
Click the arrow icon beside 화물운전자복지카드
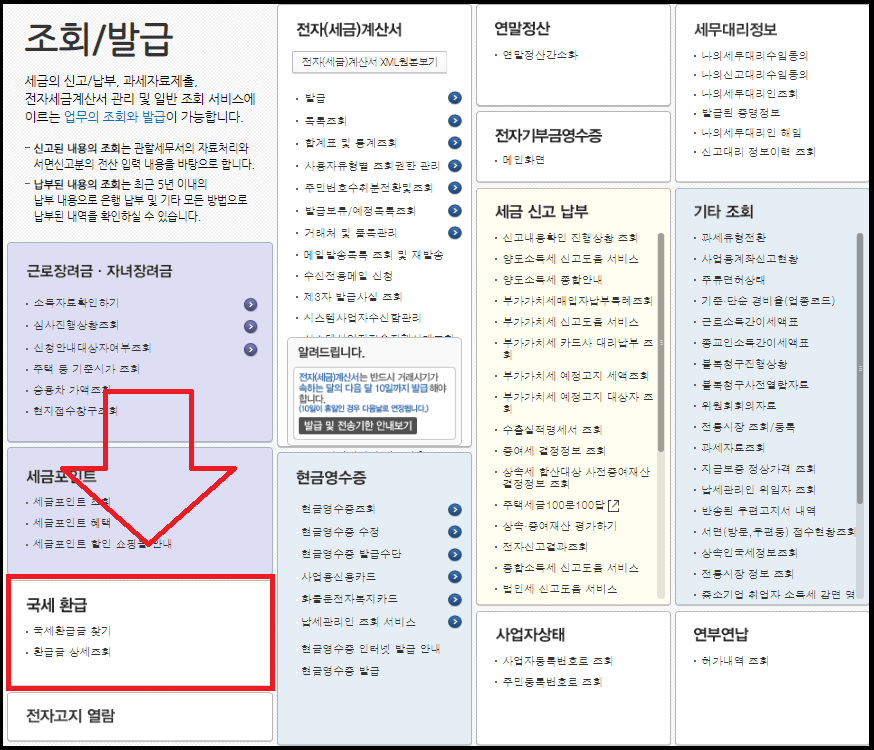pyautogui.click(x=455, y=600)
